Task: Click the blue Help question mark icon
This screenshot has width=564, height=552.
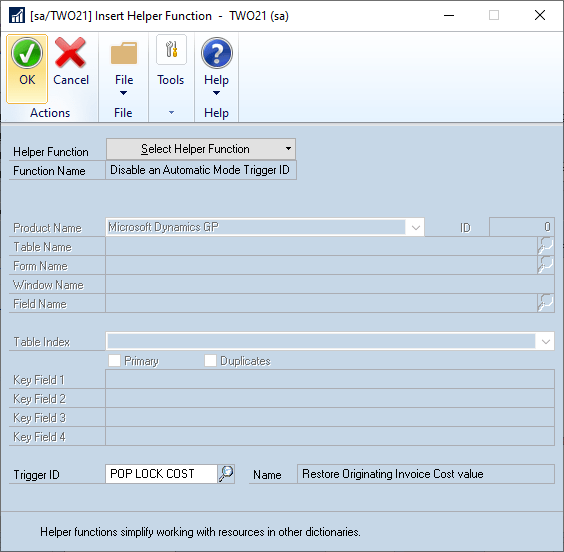Action: click(217, 53)
